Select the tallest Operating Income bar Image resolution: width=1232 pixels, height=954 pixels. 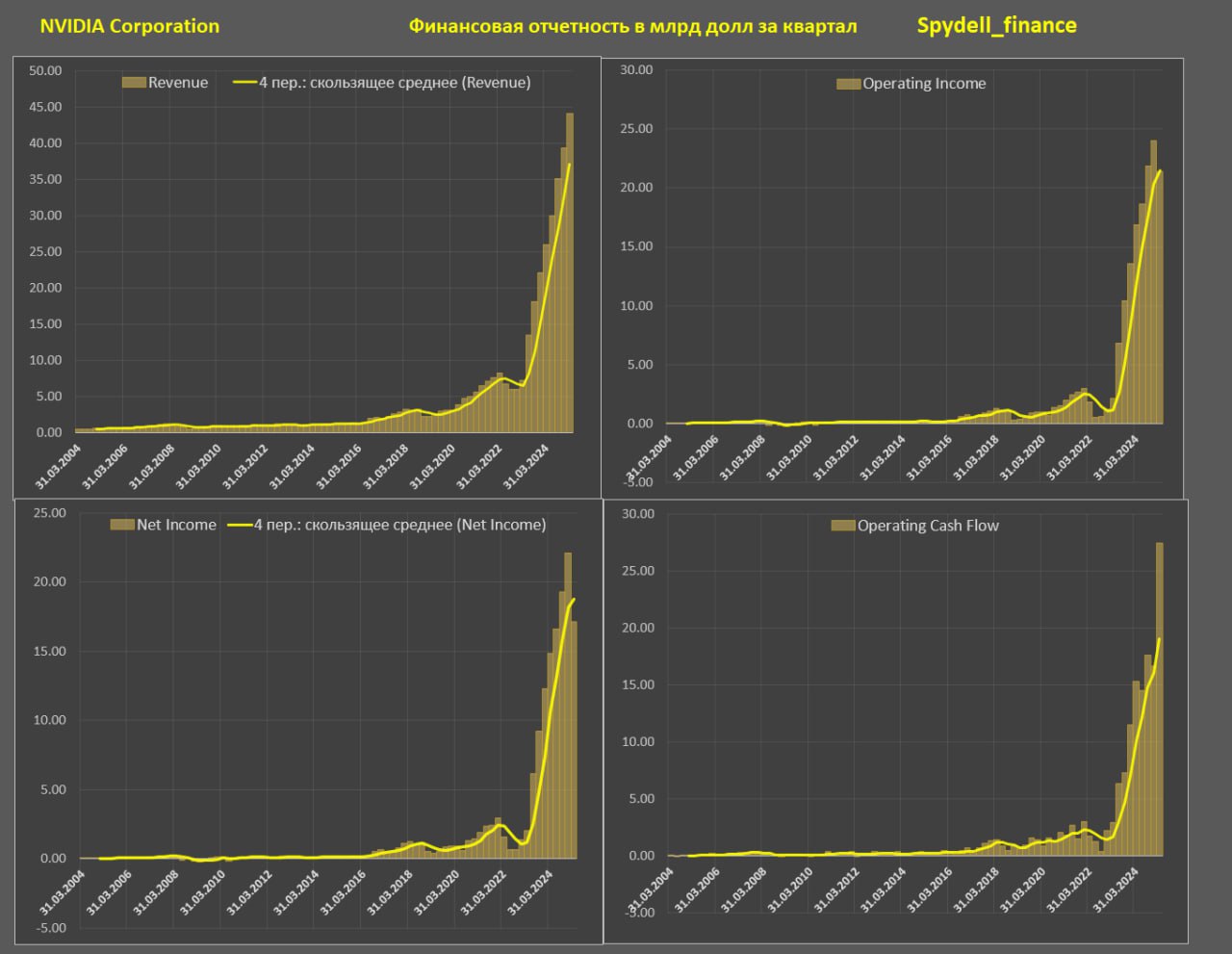(x=1153, y=279)
